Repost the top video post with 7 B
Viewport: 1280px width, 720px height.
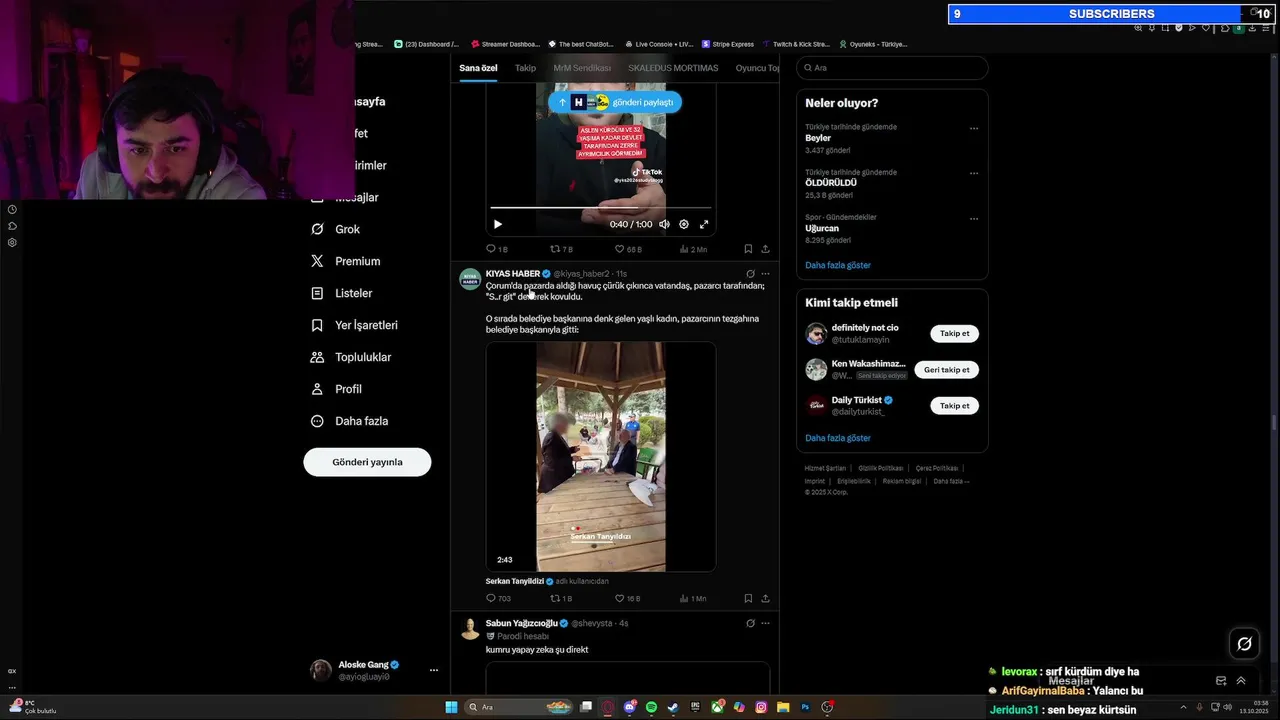pos(561,249)
